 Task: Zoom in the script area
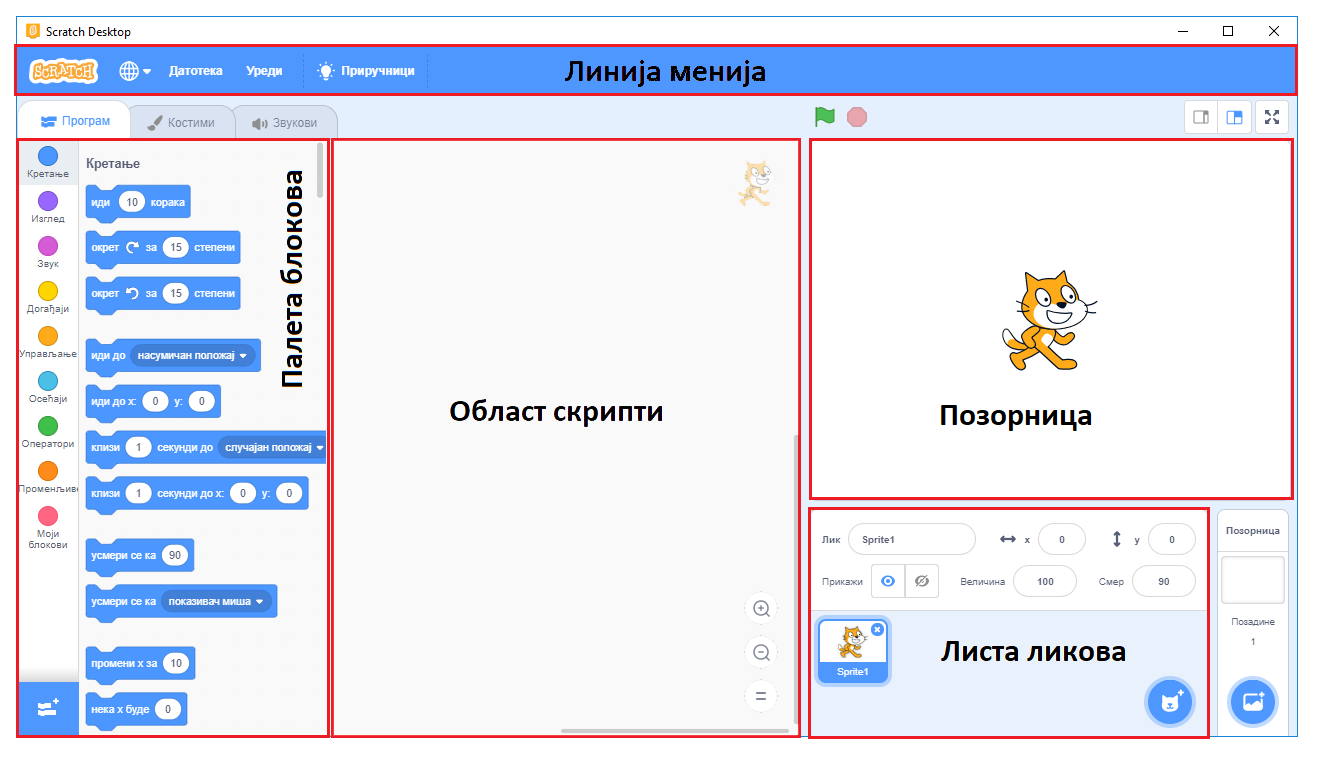click(x=761, y=608)
